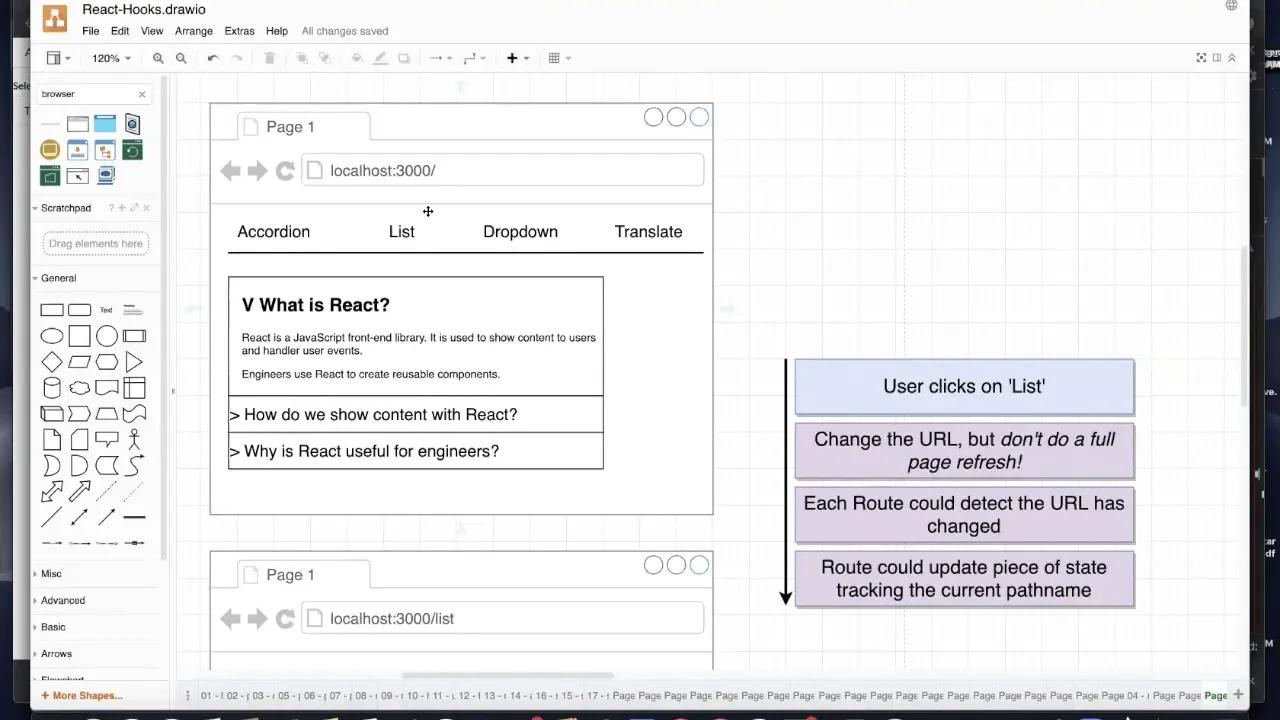Click the browser shape search field
This screenshot has height=720, width=1280.
(85, 94)
